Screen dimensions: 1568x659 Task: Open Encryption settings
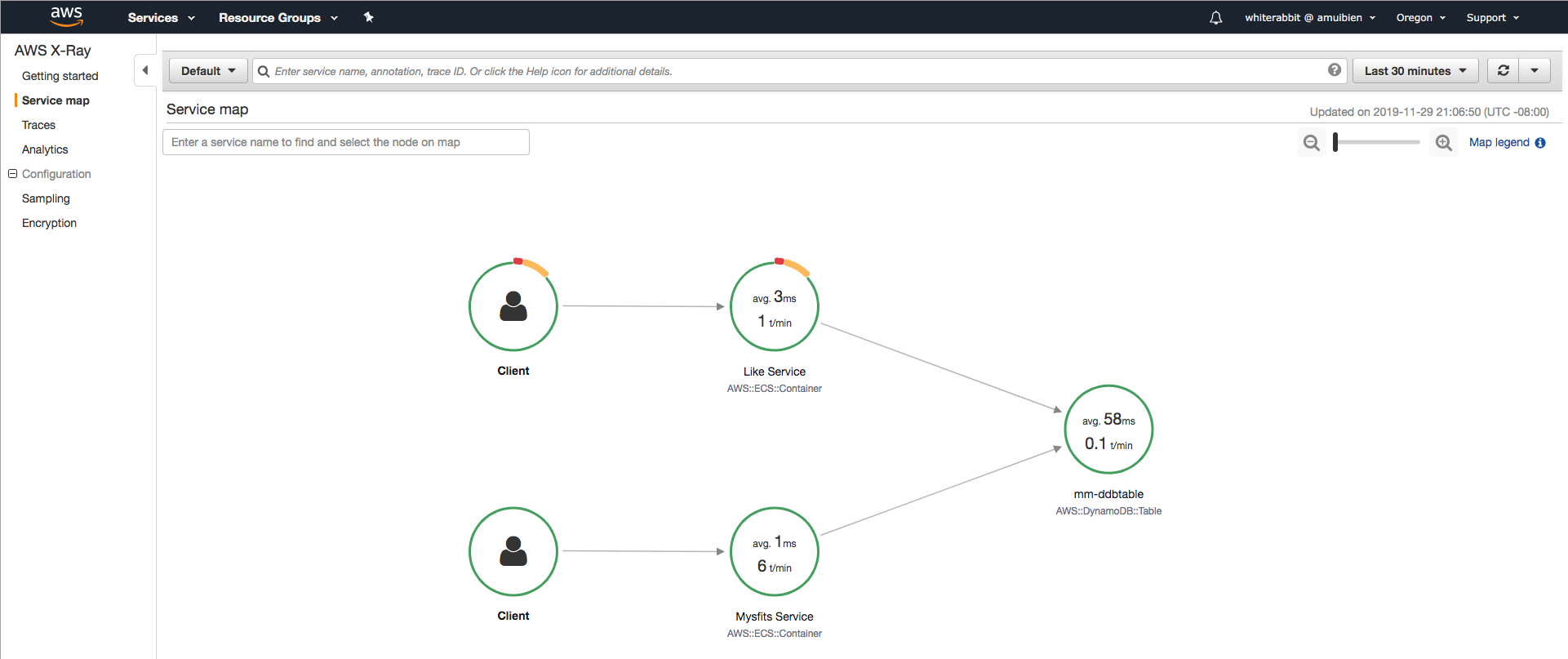49,223
